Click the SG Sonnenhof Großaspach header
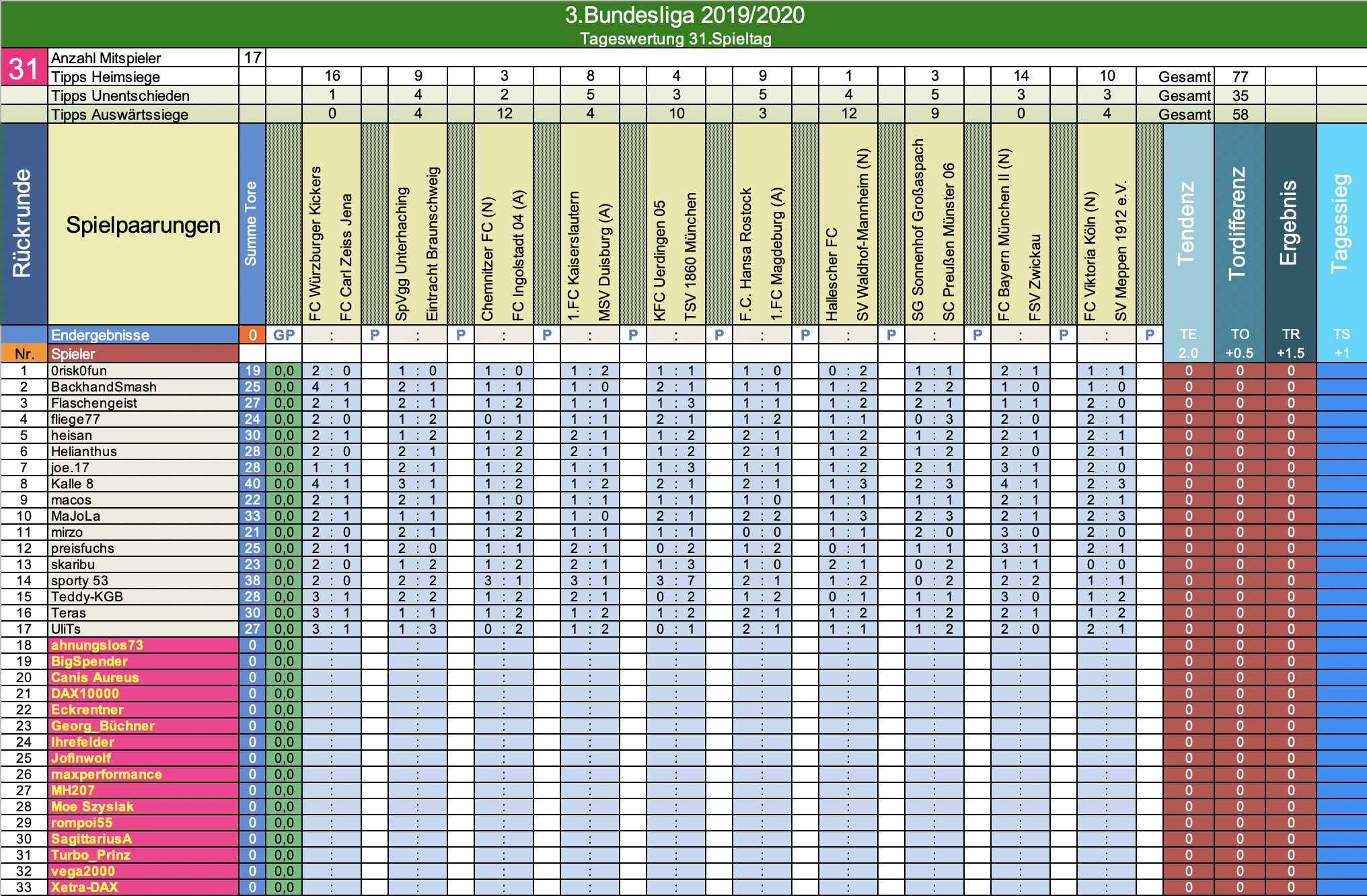Screen dimensions: 1367x896 pos(918,231)
